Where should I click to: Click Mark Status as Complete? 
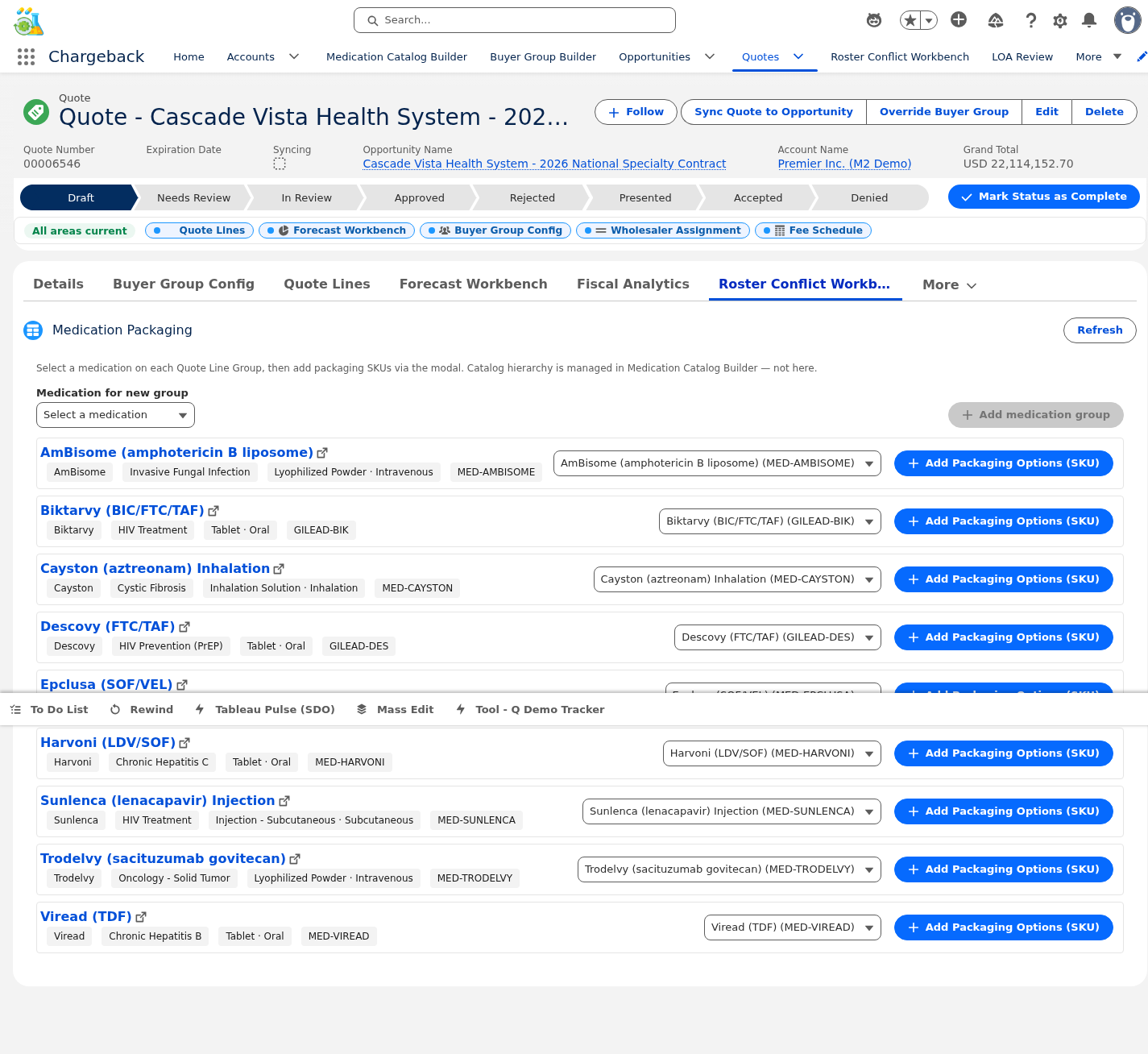coord(1044,197)
